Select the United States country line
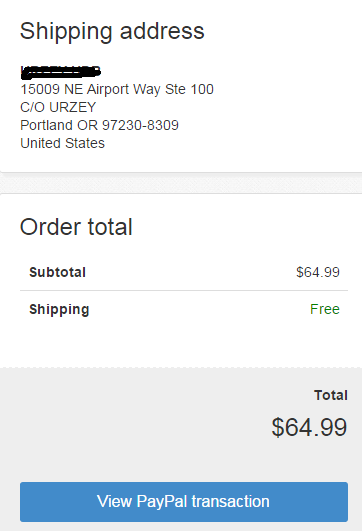 [x=62, y=143]
